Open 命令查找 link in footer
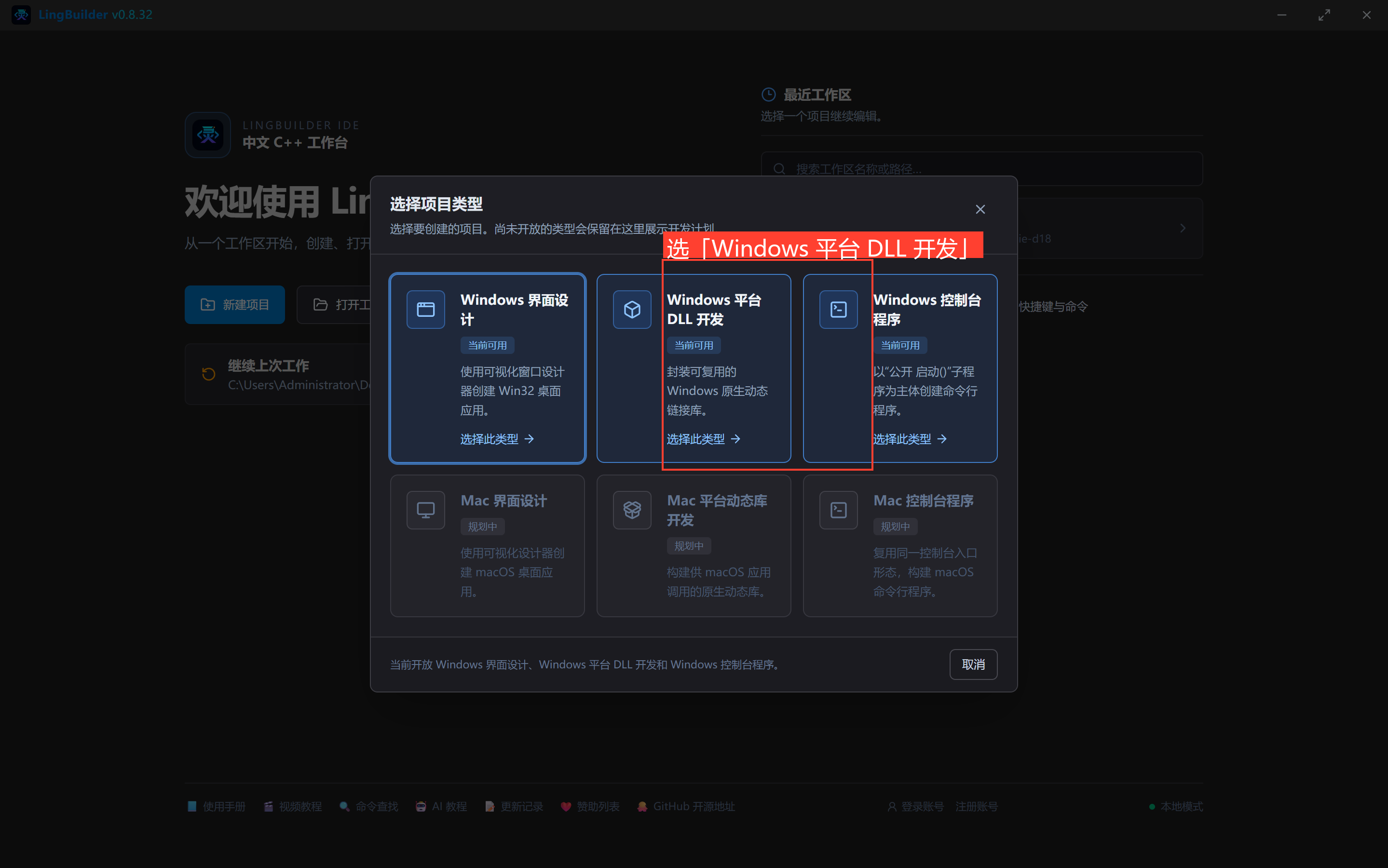The height and width of the screenshot is (868, 1388). coord(368,806)
